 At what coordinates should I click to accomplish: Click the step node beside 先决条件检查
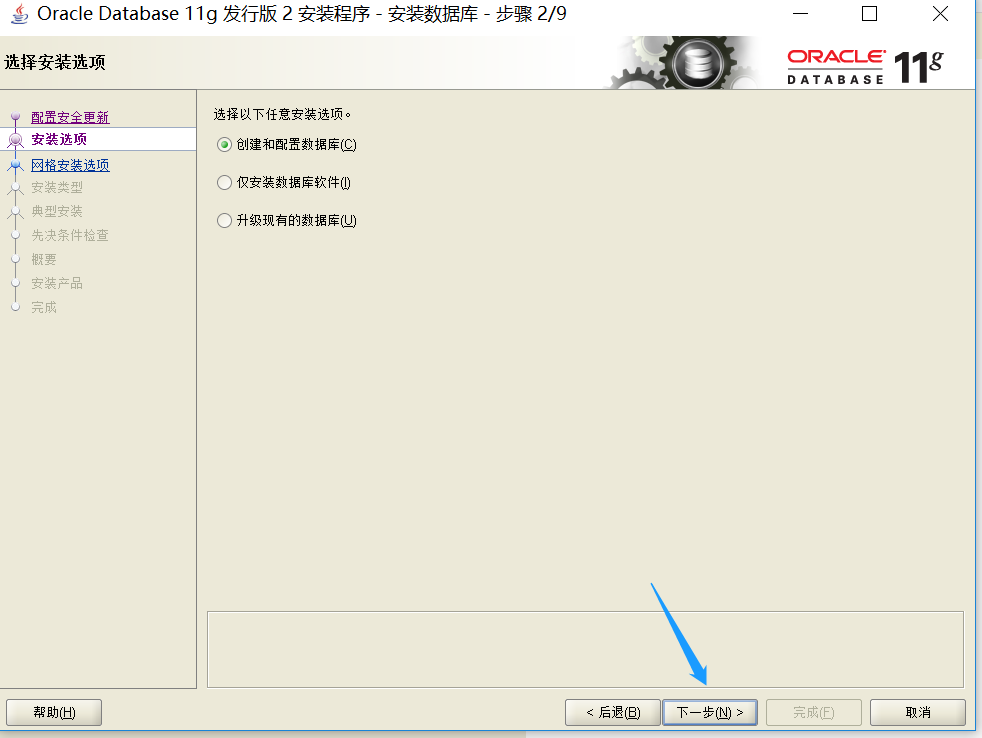14,235
